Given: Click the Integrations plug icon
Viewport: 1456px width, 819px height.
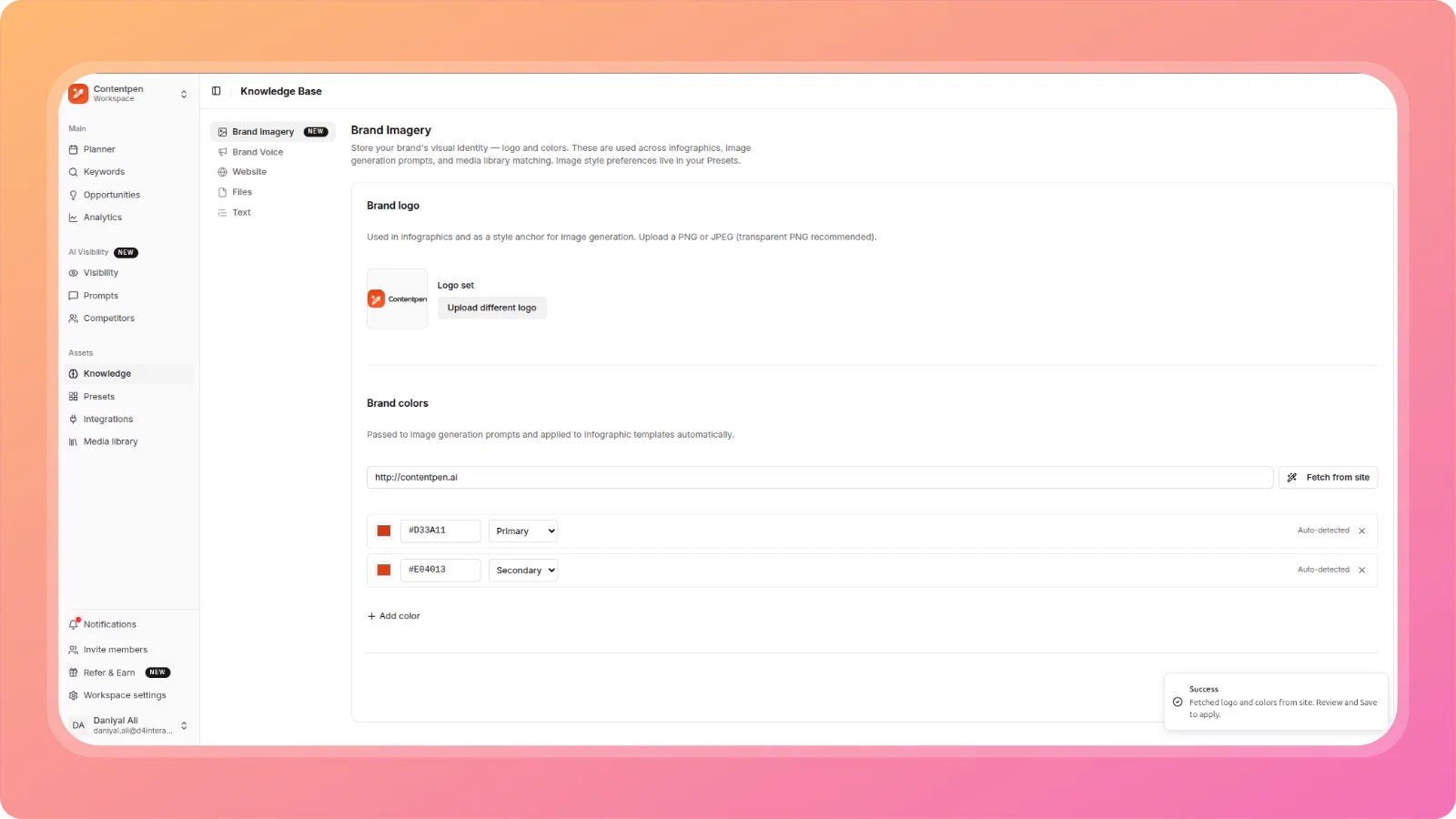Looking at the screenshot, I should point(74,420).
